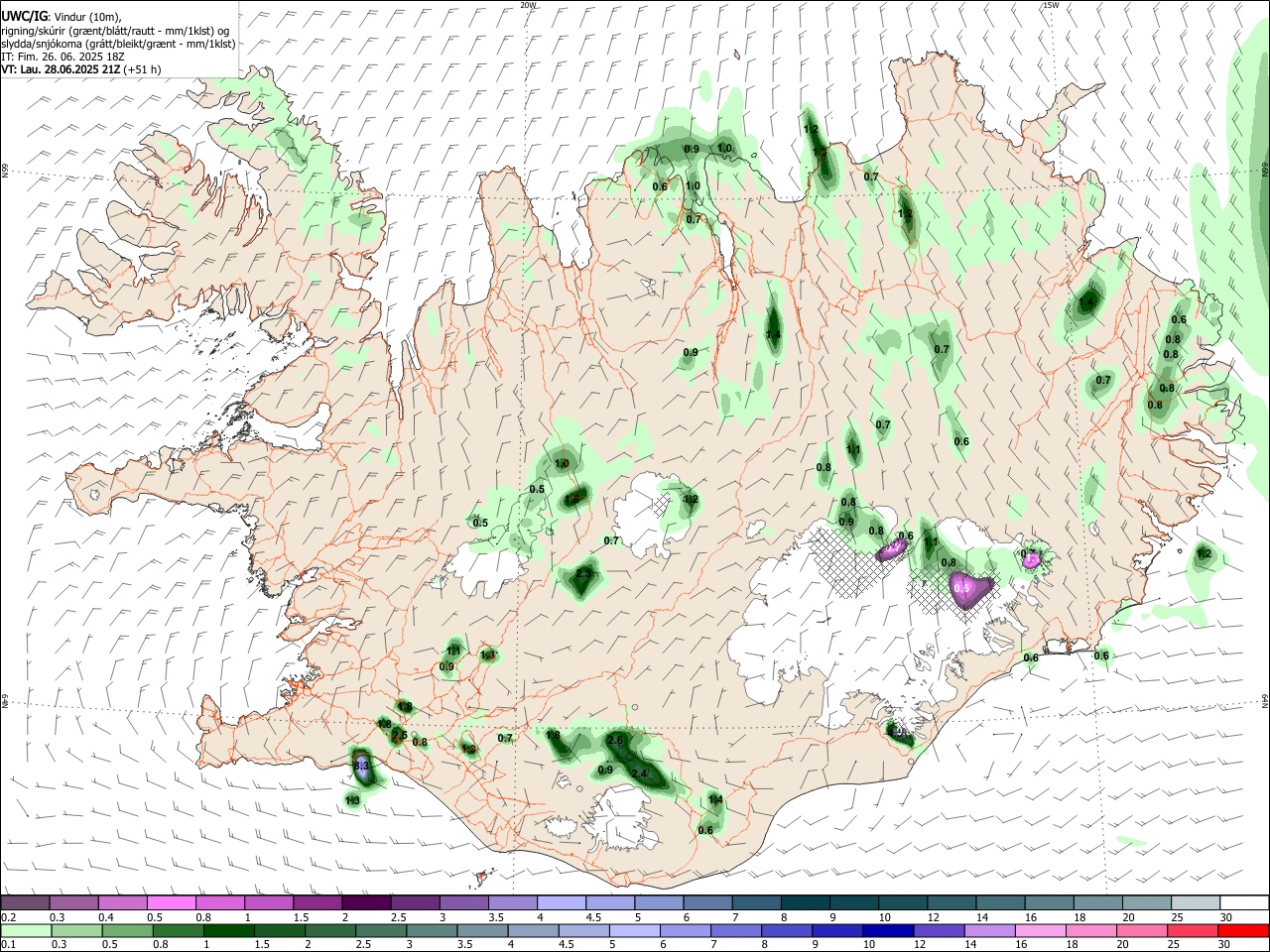The image size is (1270, 952).
Task: Click the '2.4' precipitation value on the map
Action: 640,773
